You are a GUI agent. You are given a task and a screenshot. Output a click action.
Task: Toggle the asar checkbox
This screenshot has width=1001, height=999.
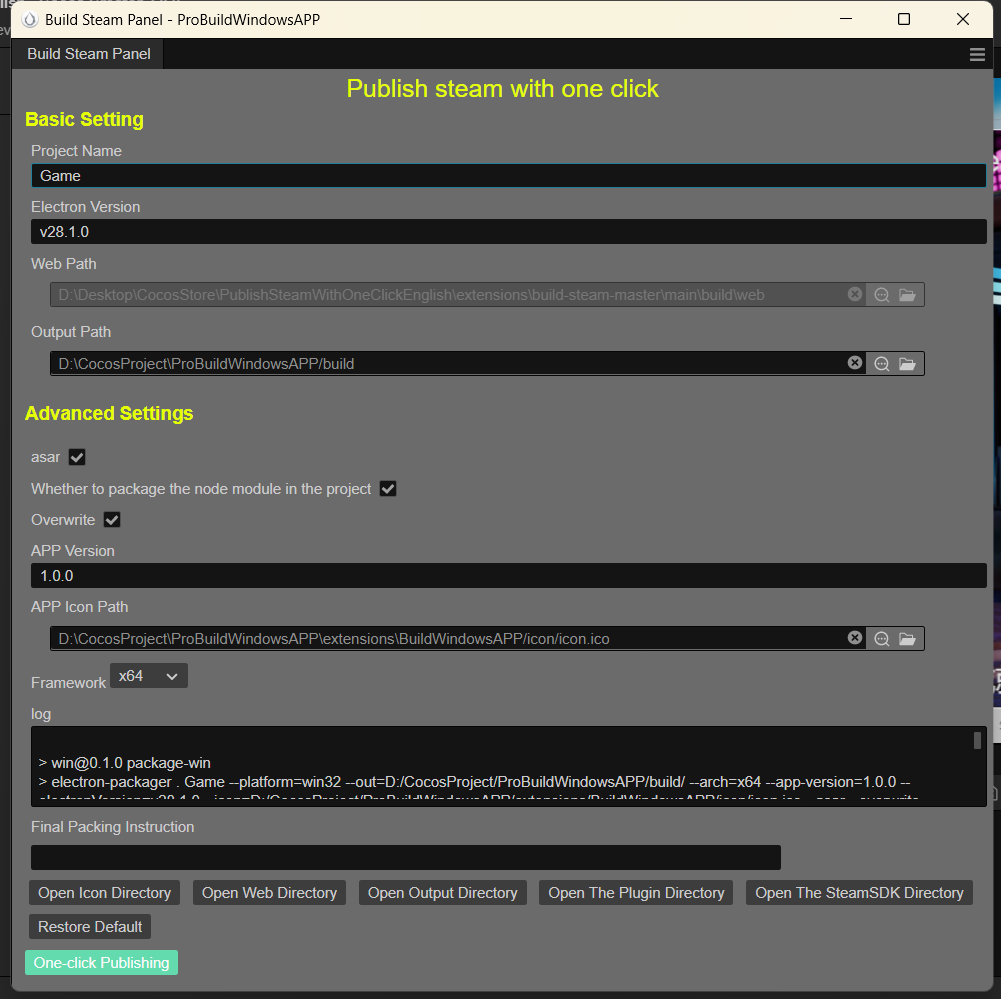pos(77,457)
